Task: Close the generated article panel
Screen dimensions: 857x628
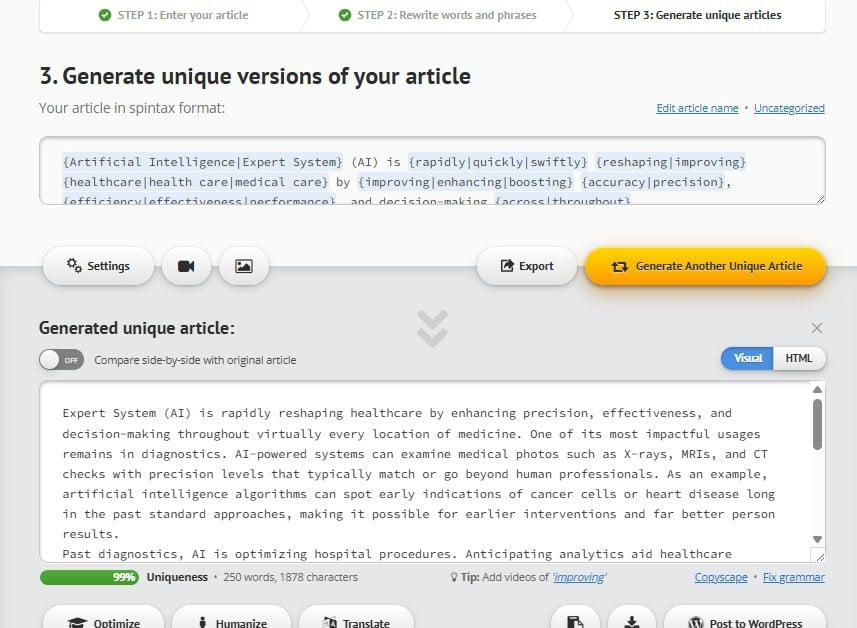Action: coord(817,328)
